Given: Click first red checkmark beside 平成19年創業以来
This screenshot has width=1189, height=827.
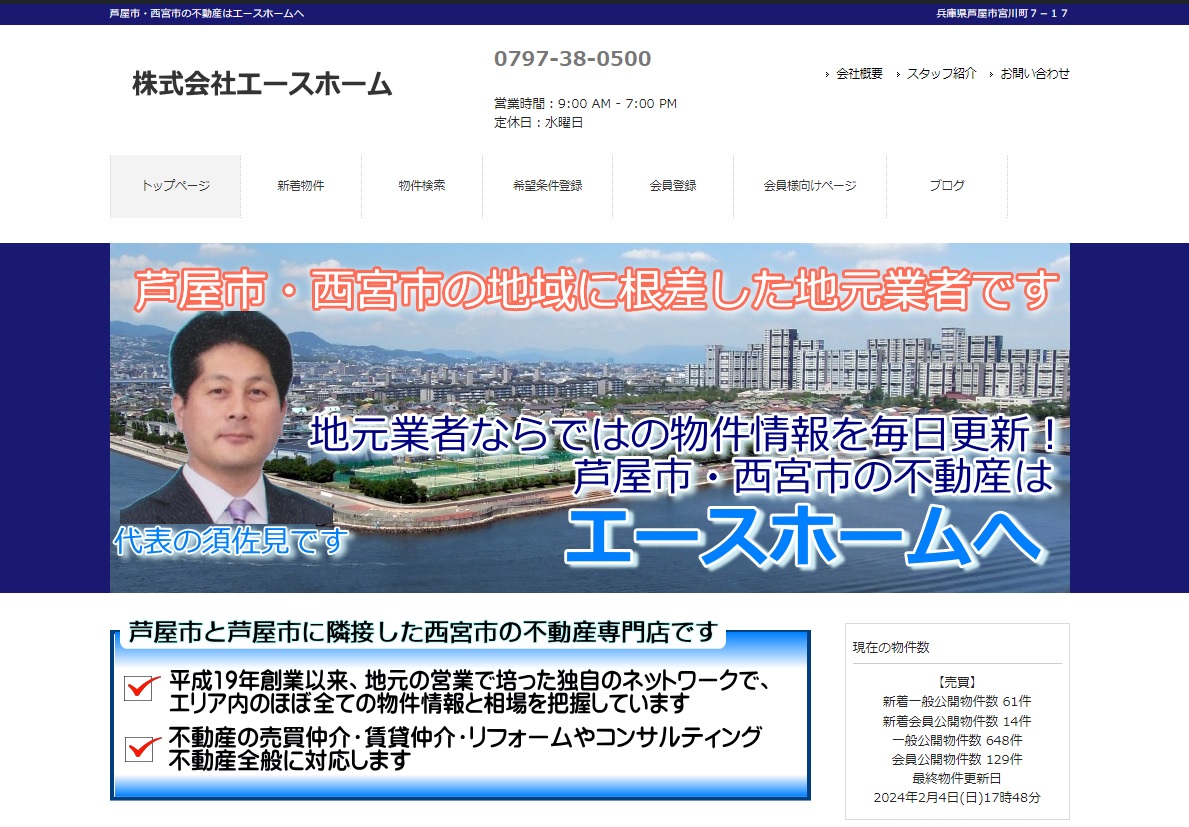Looking at the screenshot, I should pos(142,687).
